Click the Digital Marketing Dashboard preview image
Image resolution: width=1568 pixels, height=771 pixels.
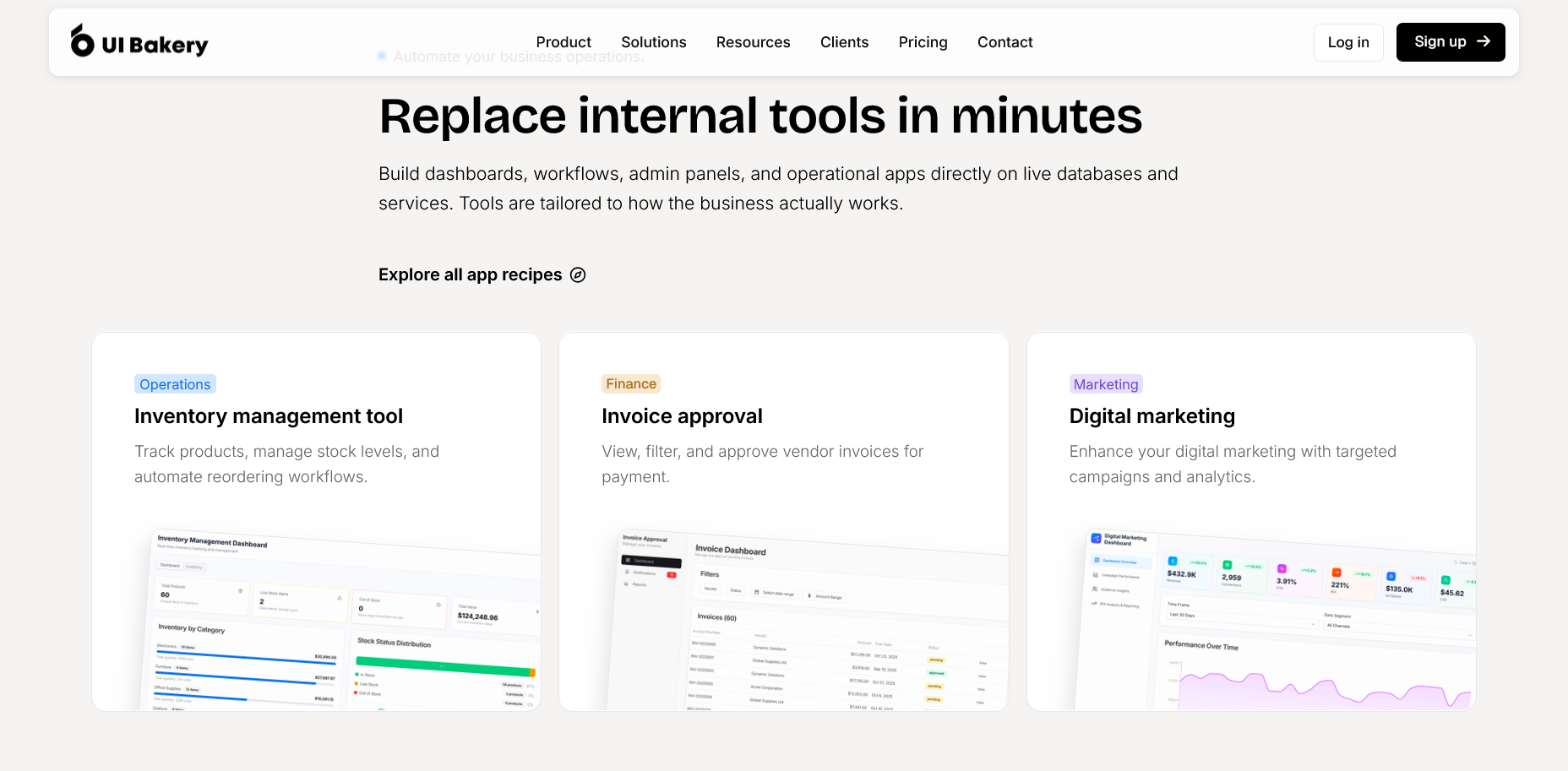(x=1275, y=619)
